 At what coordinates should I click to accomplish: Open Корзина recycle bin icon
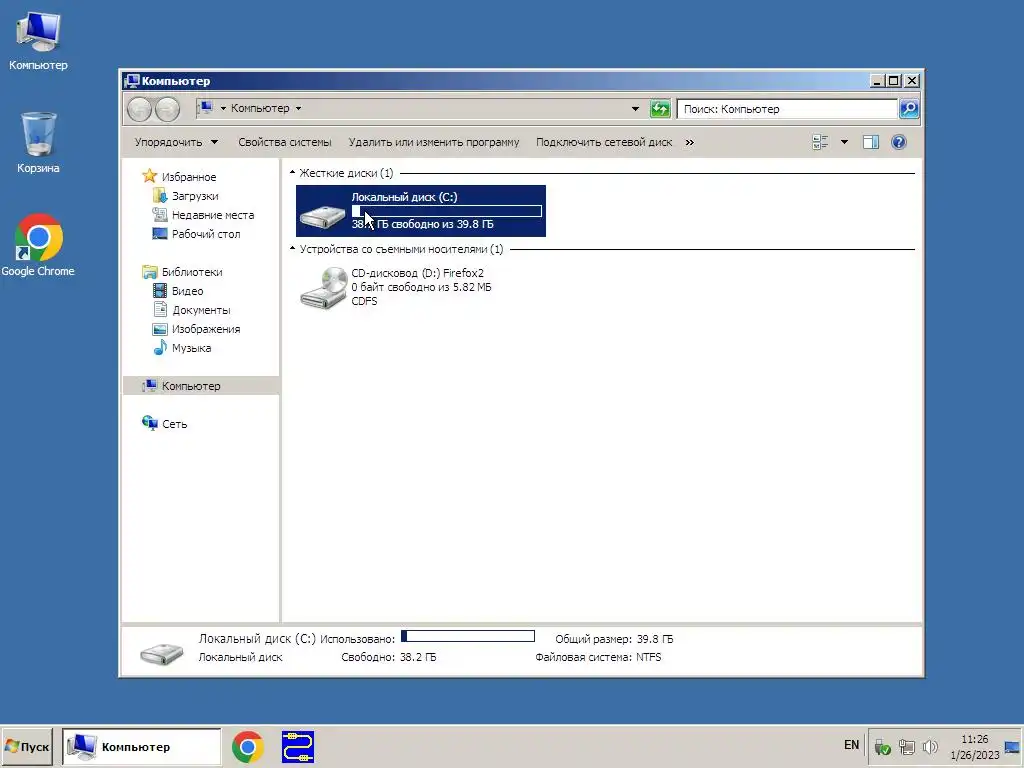click(x=38, y=143)
